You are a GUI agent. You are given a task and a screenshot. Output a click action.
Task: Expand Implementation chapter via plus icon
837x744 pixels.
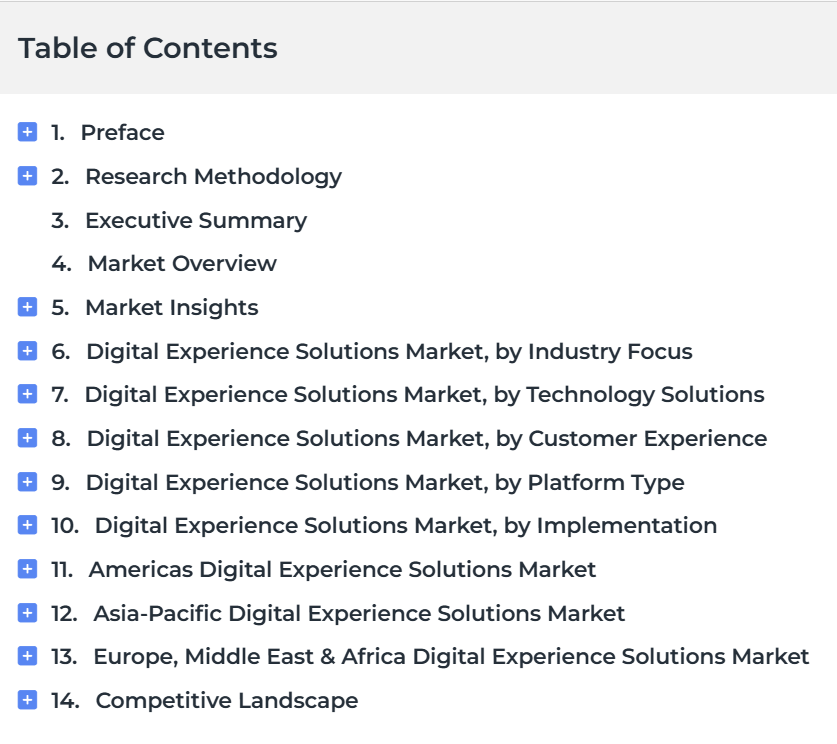(27, 525)
